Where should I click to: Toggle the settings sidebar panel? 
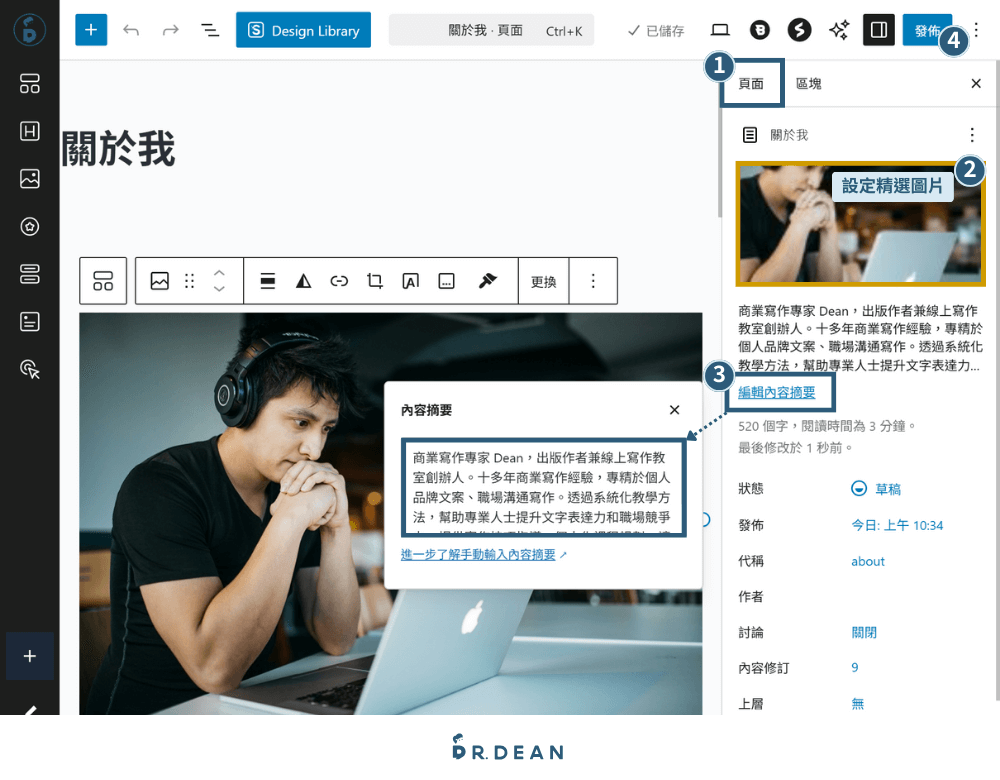(879, 30)
